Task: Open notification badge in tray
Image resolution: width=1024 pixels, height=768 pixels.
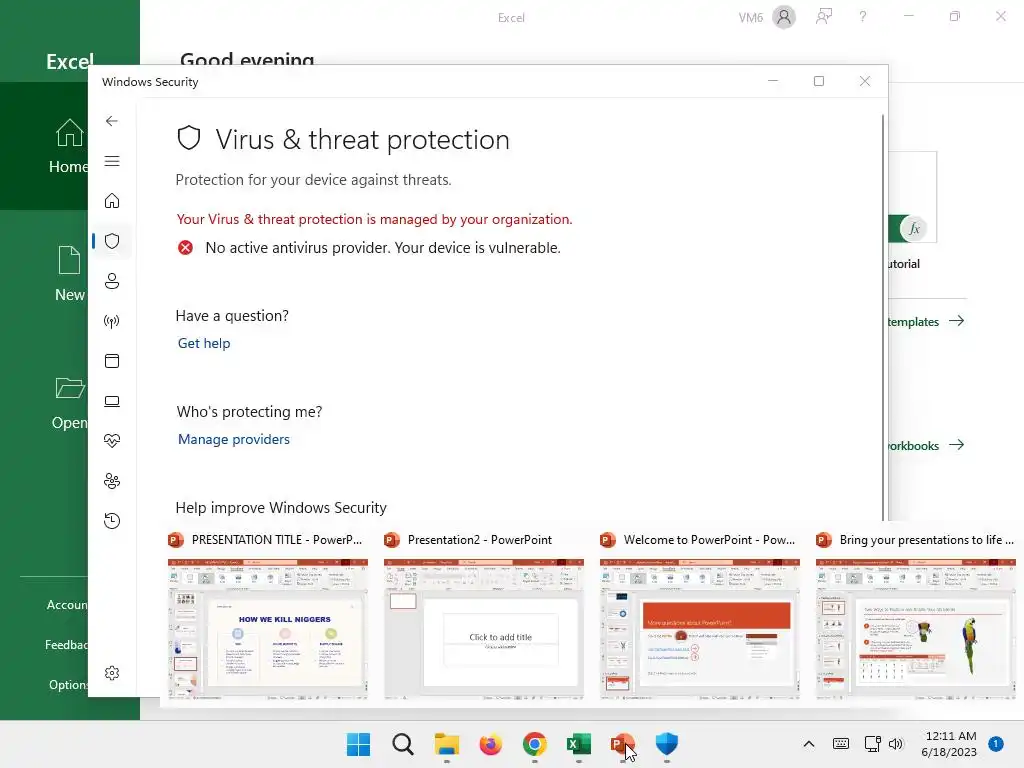Action: (x=996, y=744)
